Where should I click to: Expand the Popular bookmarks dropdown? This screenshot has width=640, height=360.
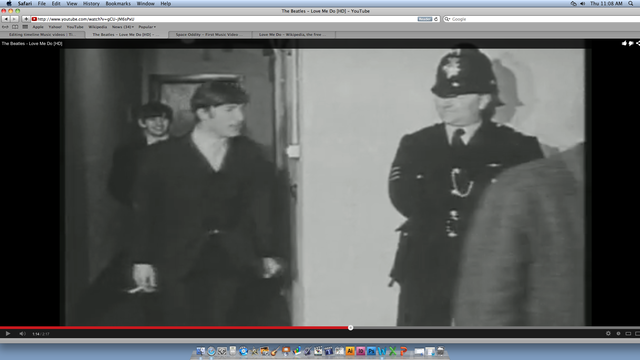[x=147, y=27]
